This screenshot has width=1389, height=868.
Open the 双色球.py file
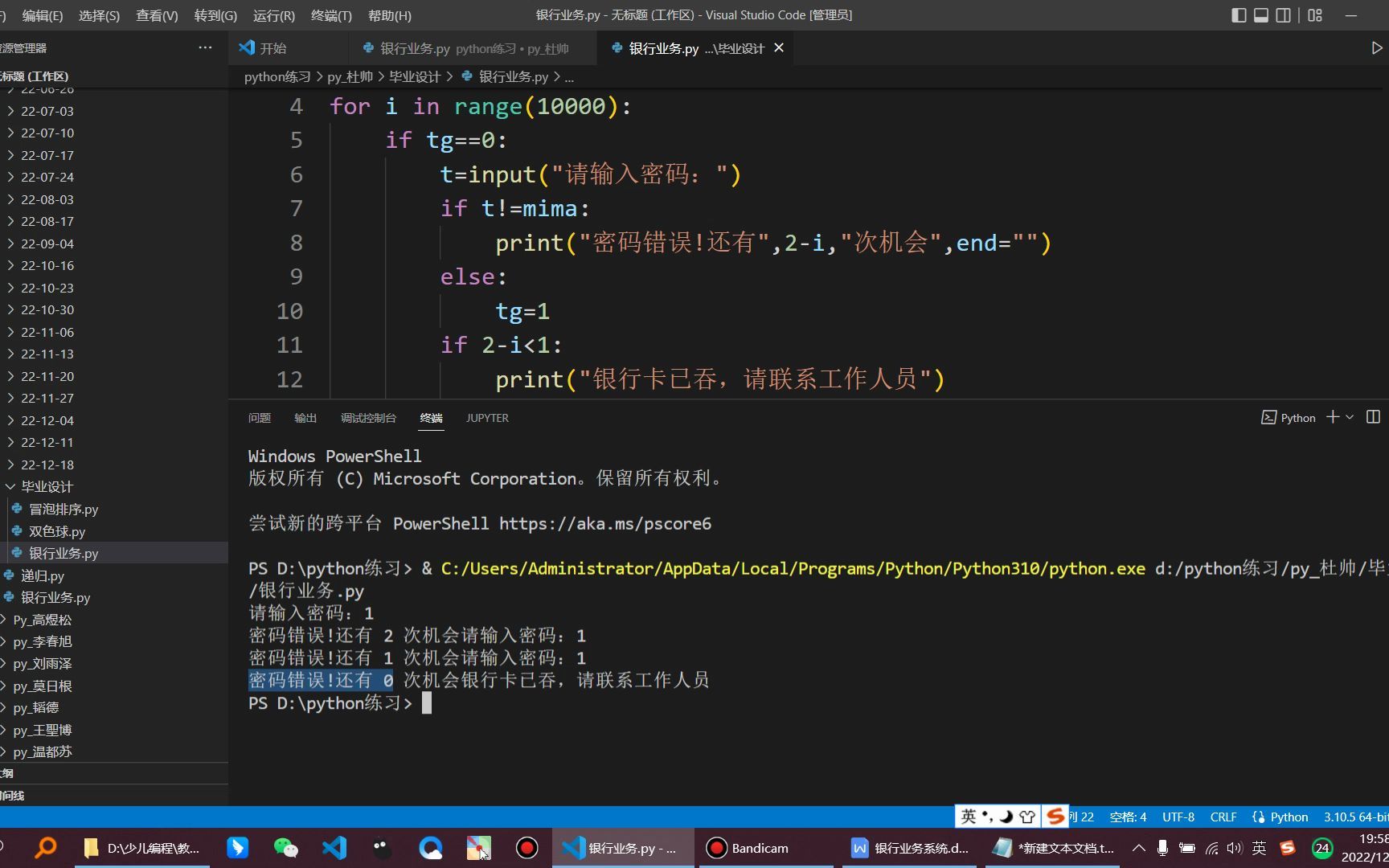pos(114,531)
